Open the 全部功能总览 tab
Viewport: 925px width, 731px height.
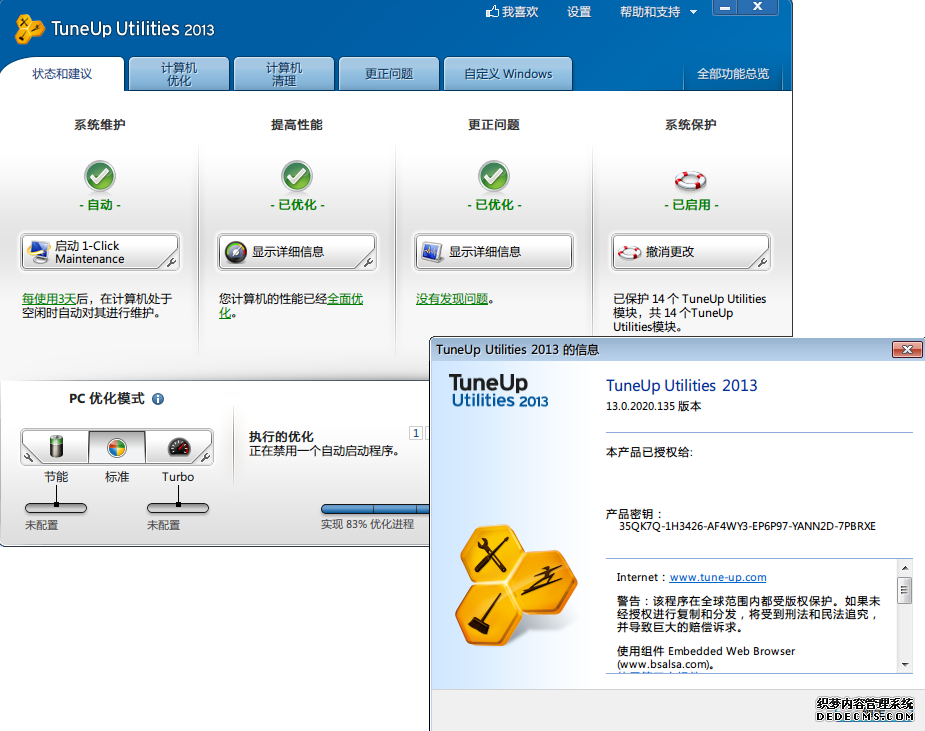click(x=733, y=74)
